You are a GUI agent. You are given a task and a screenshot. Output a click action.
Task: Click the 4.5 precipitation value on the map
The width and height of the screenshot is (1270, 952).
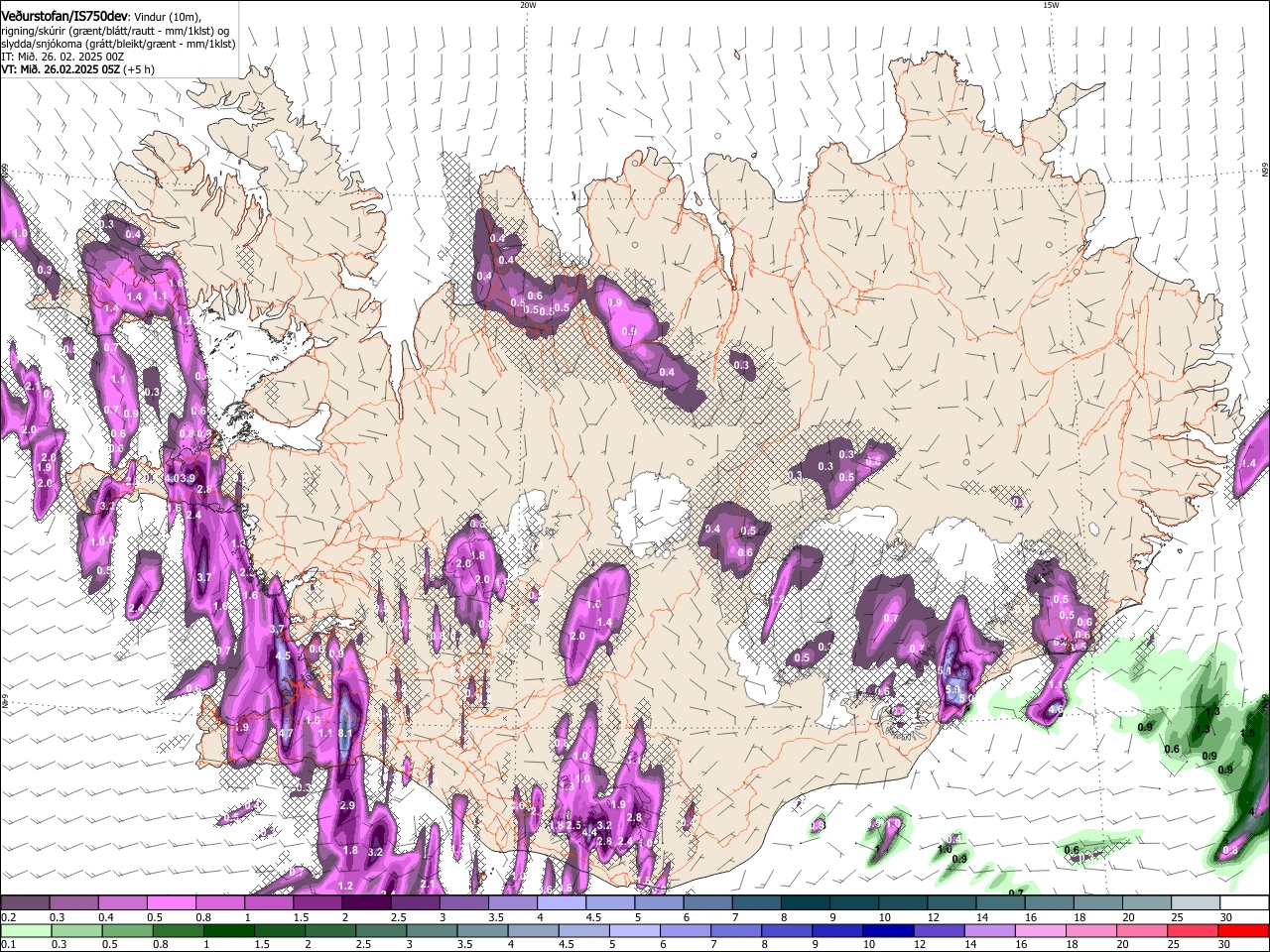[283, 655]
